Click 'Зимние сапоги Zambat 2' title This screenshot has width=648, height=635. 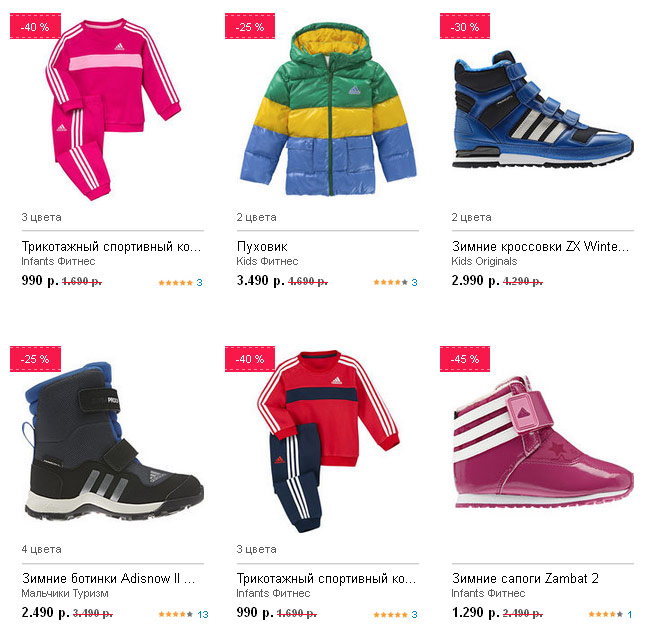(525, 578)
